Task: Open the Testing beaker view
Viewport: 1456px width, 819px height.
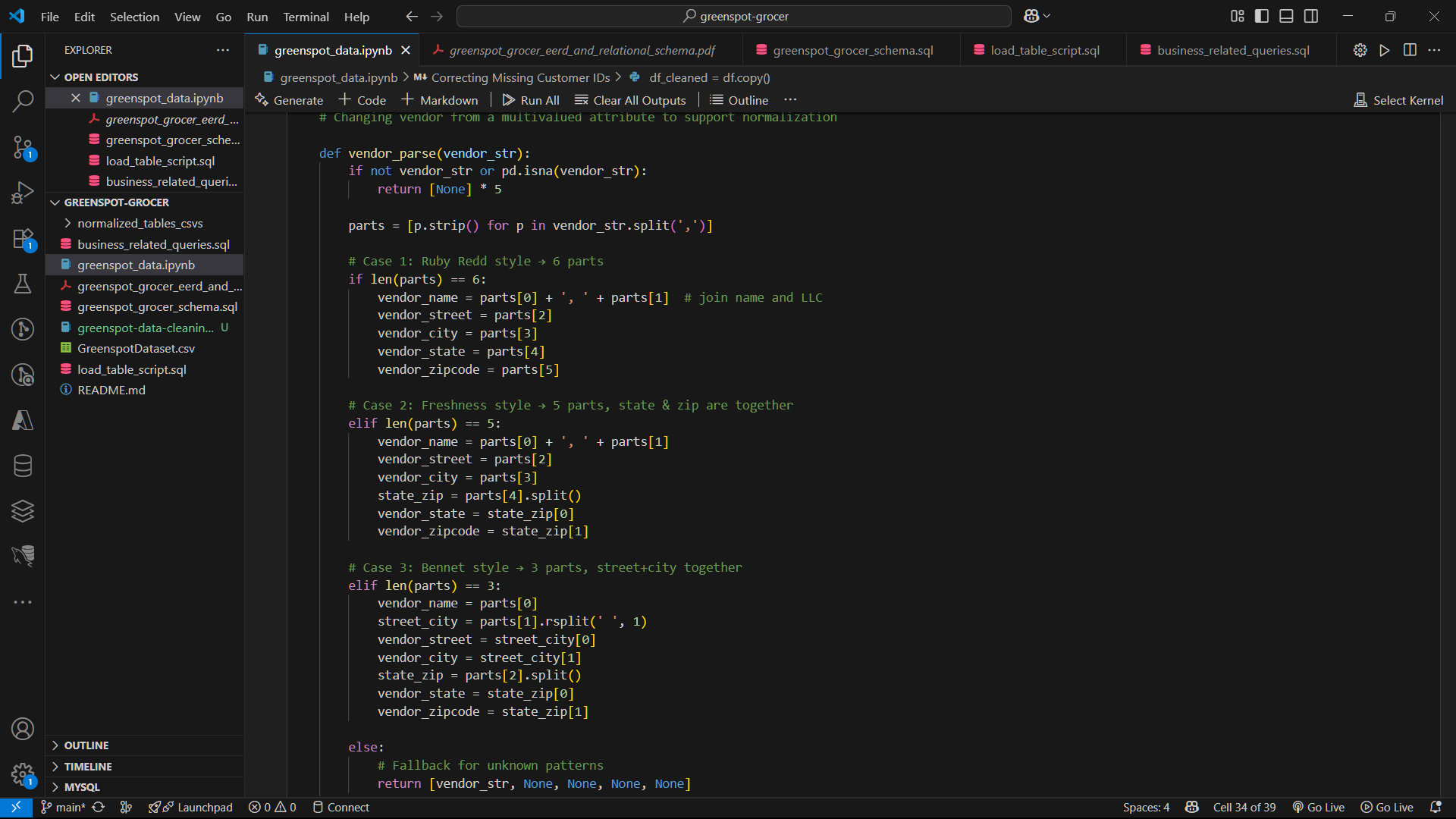Action: [23, 284]
